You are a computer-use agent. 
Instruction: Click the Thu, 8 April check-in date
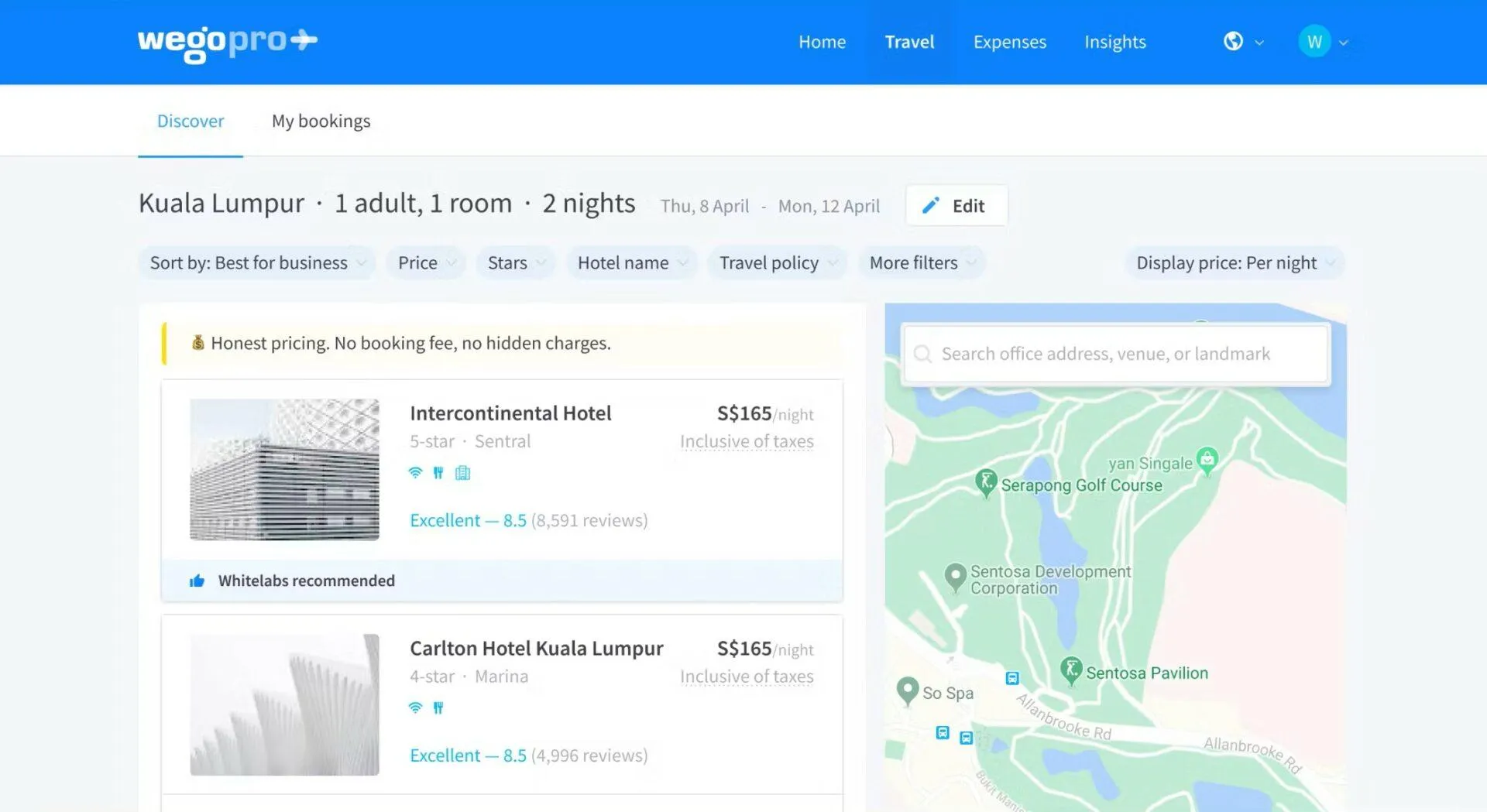pos(705,206)
